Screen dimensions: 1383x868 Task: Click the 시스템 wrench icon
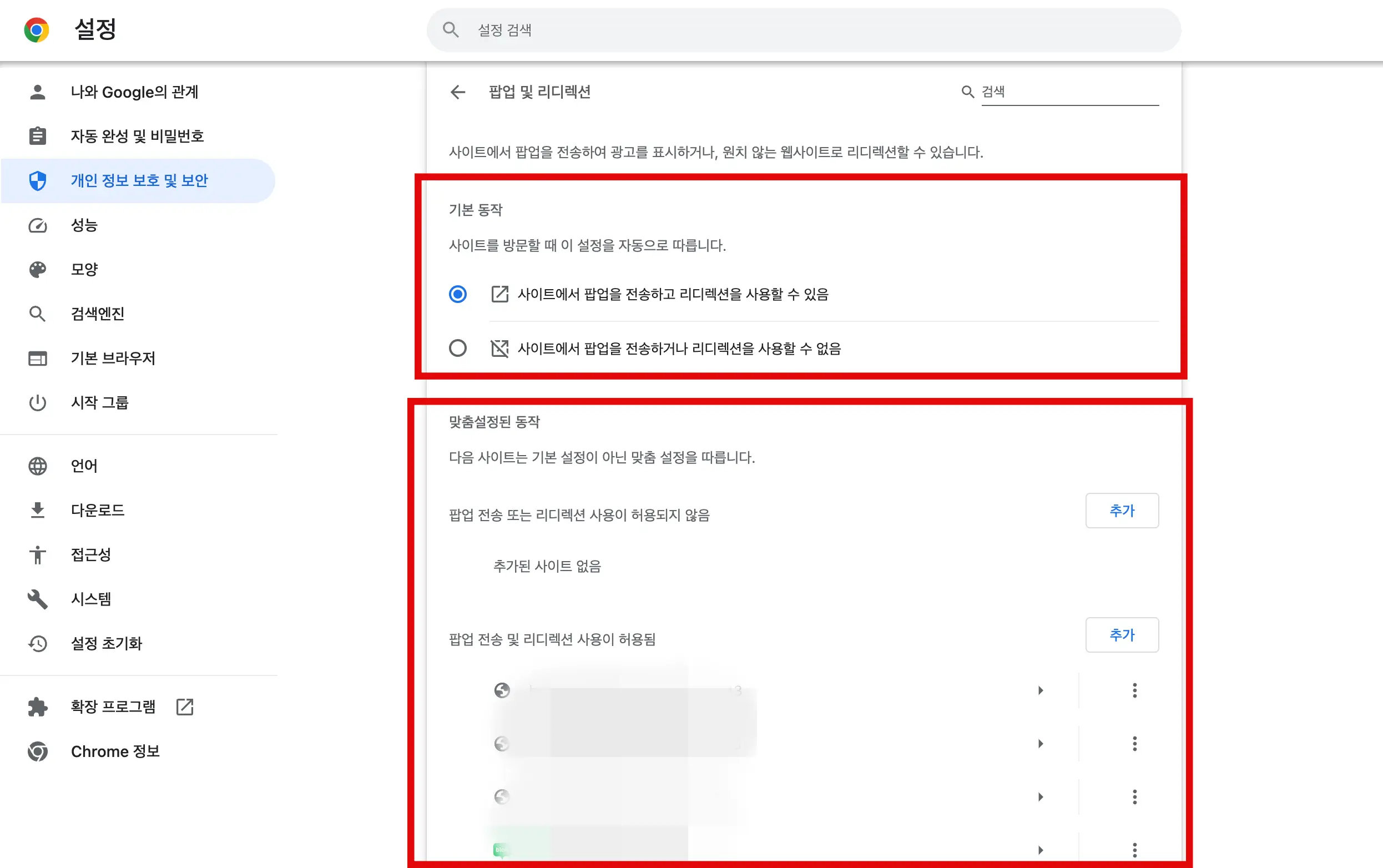click(37, 599)
